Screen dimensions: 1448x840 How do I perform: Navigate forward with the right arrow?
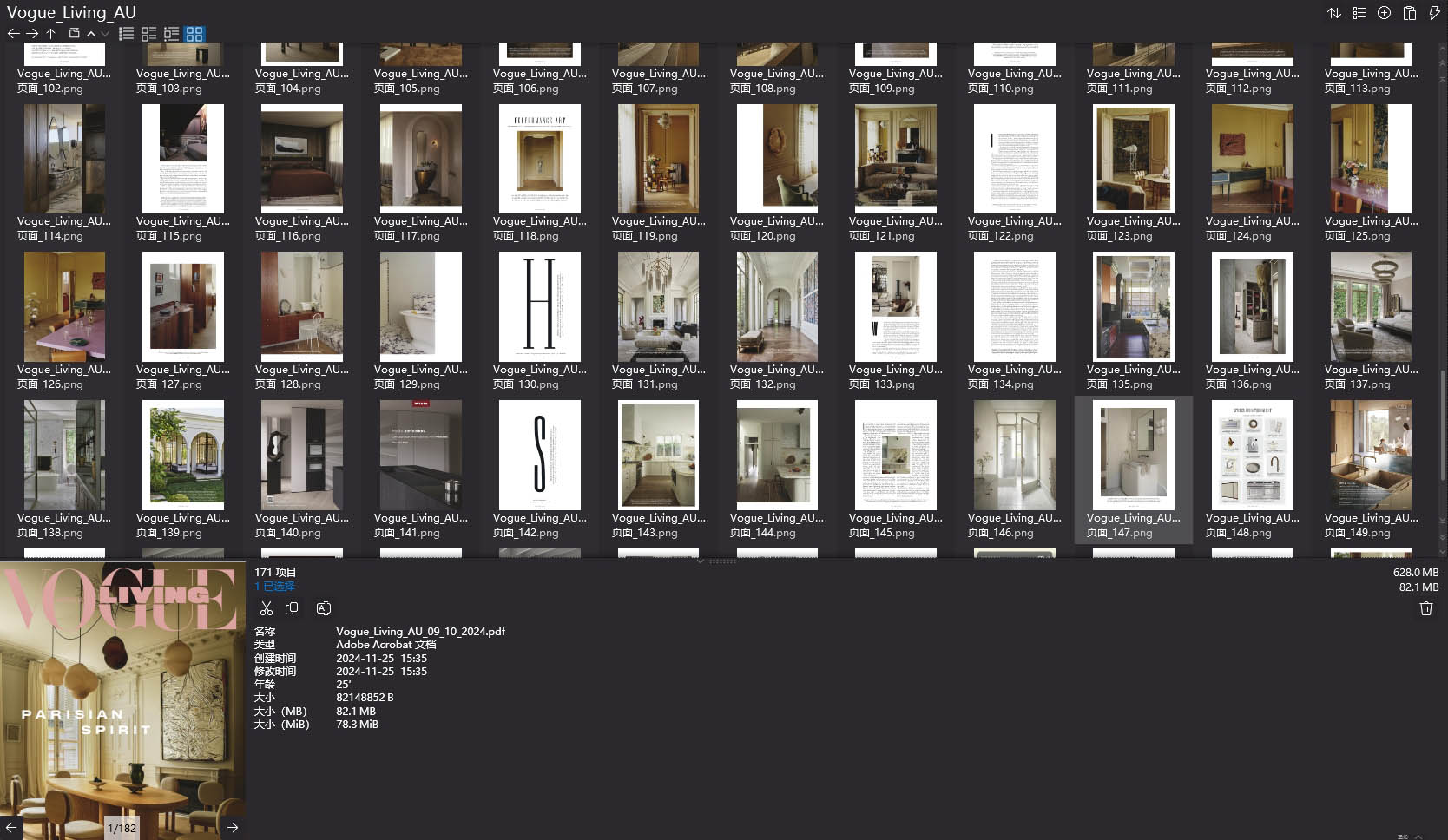32,34
